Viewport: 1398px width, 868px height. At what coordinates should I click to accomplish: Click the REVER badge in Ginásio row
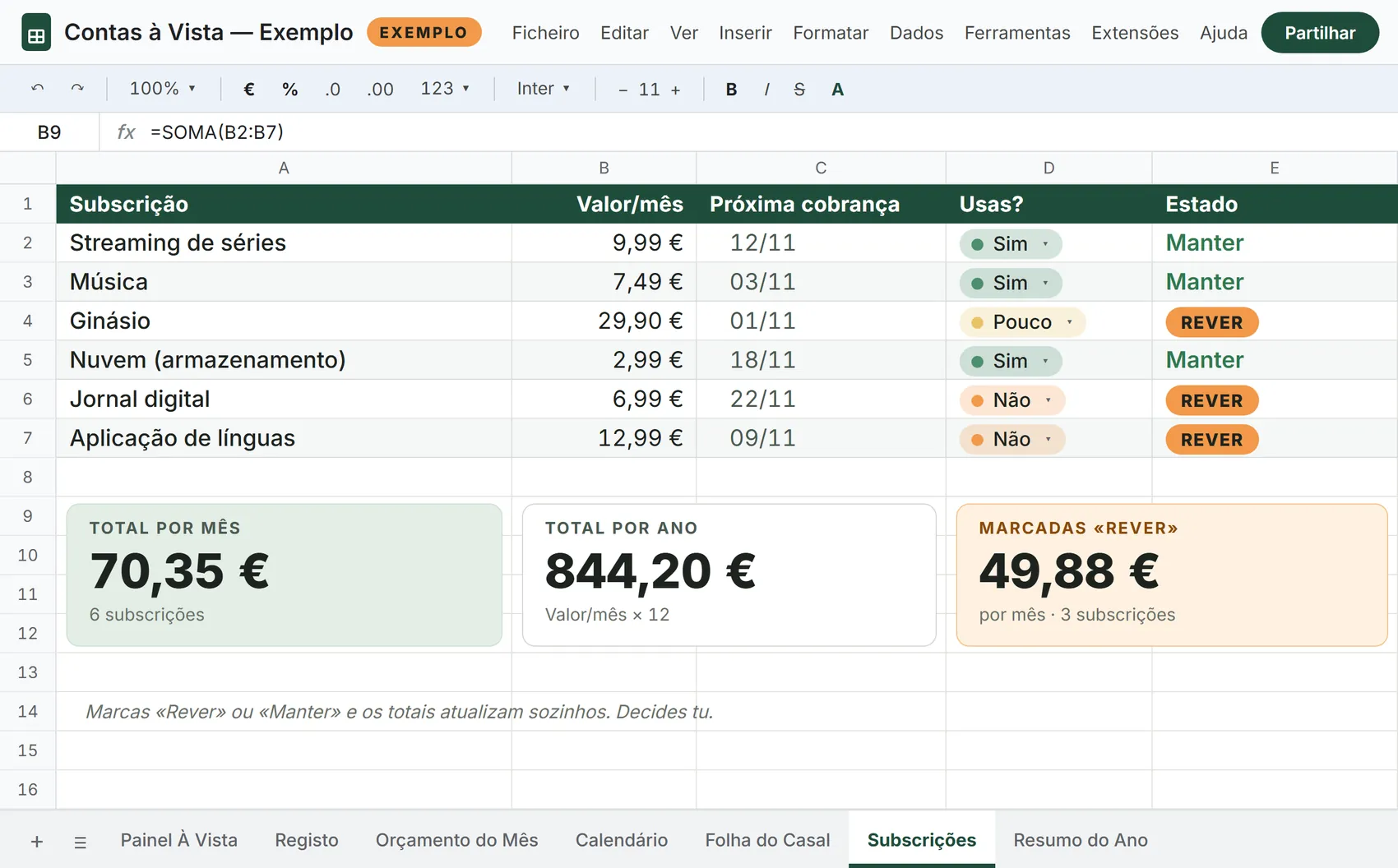[x=1212, y=322]
